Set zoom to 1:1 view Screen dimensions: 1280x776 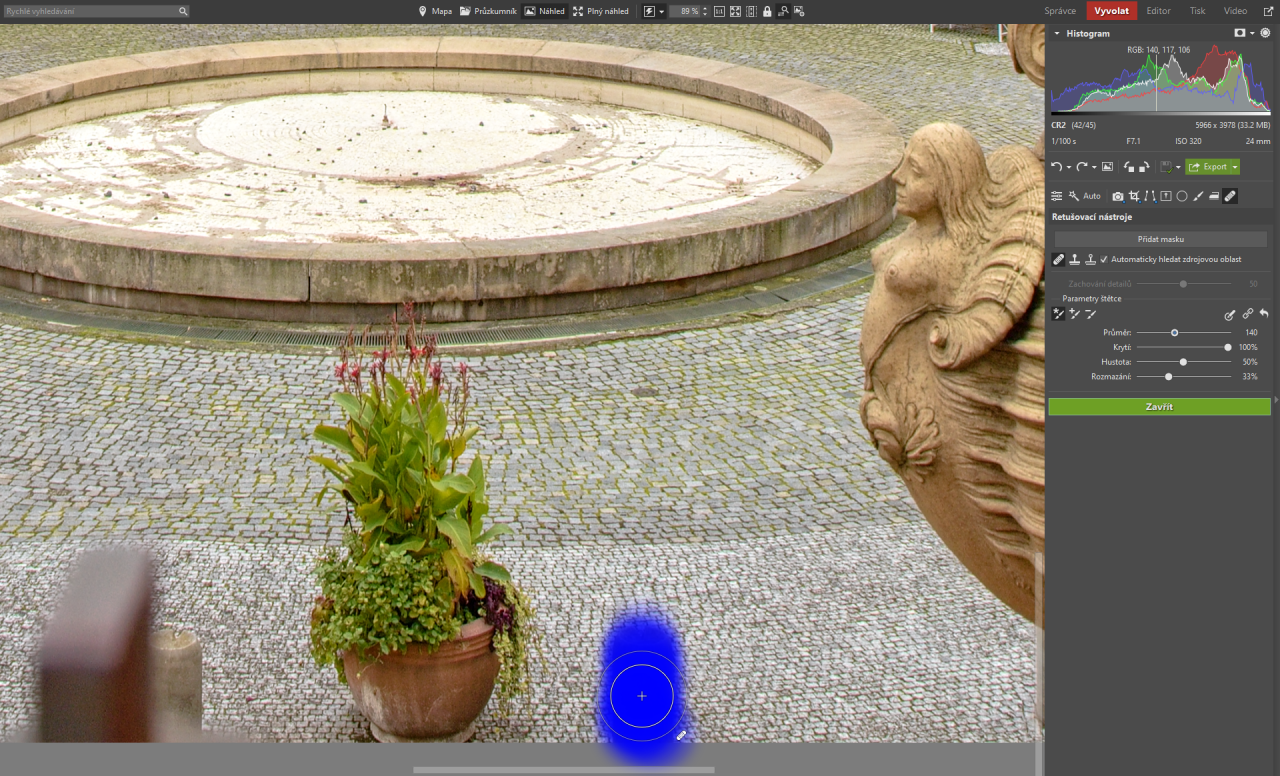[x=719, y=11]
